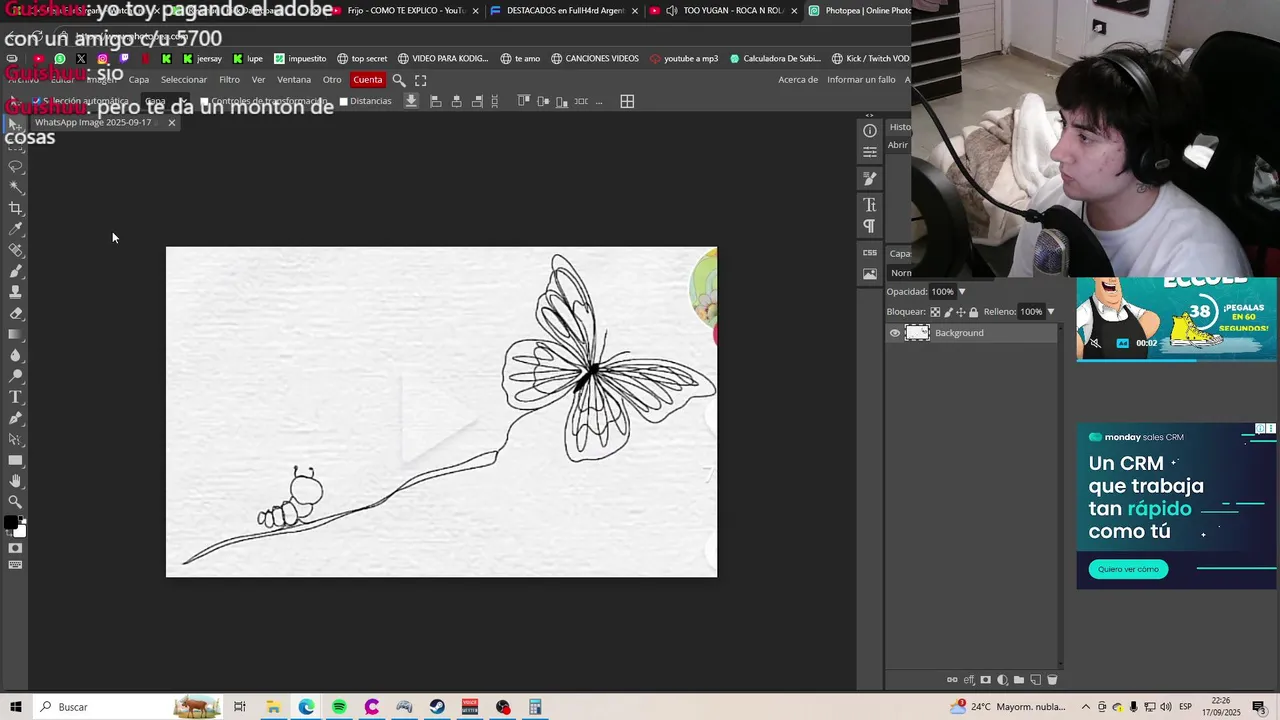1280x720 pixels.
Task: Select the Dodge tool
Action: (16, 376)
